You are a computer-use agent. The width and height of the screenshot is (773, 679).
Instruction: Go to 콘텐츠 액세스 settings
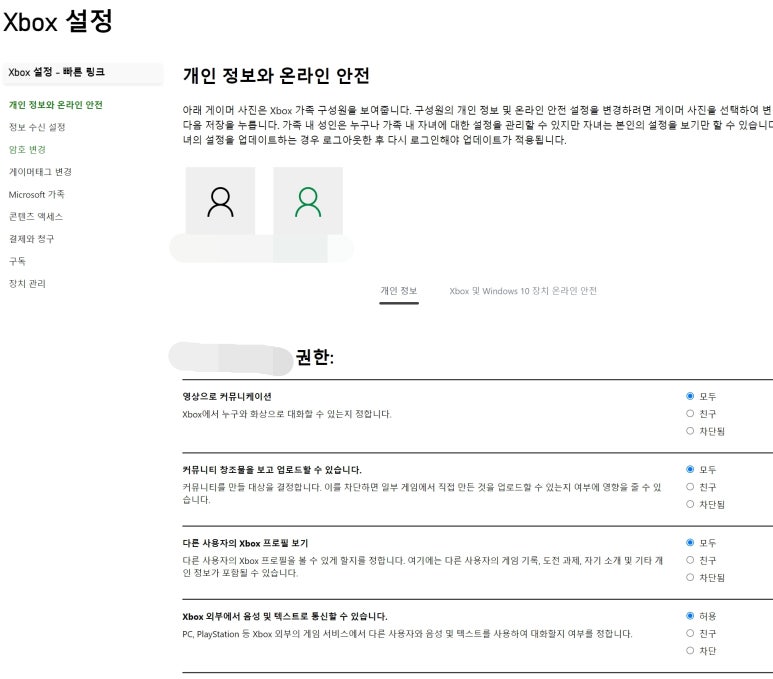tap(35, 216)
